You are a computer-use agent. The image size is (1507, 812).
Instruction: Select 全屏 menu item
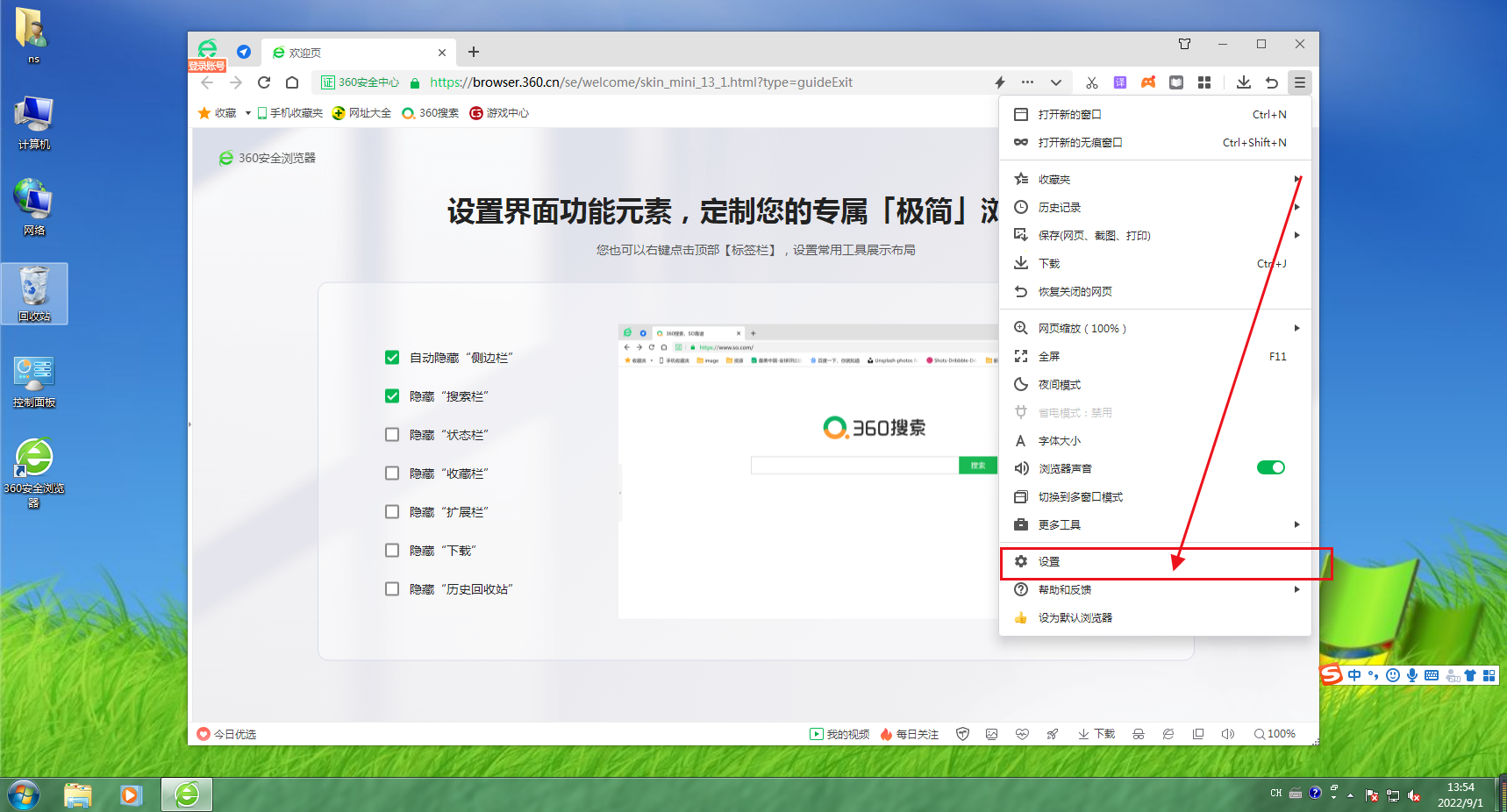click(1155, 357)
